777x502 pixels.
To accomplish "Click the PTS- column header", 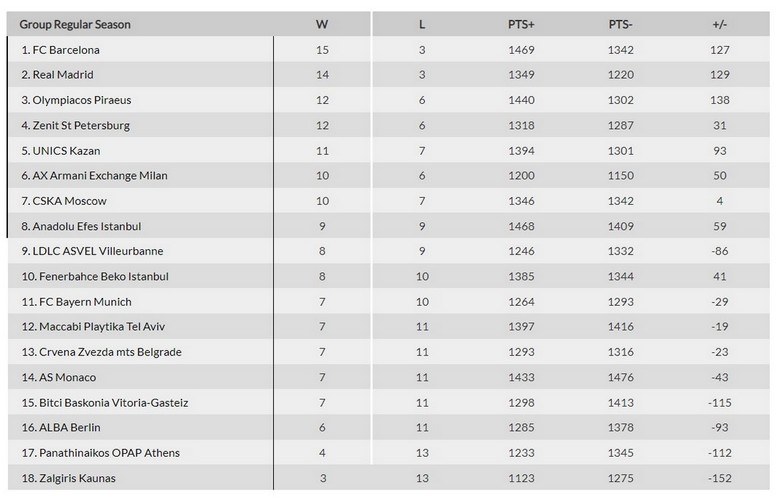I will point(621,24).
